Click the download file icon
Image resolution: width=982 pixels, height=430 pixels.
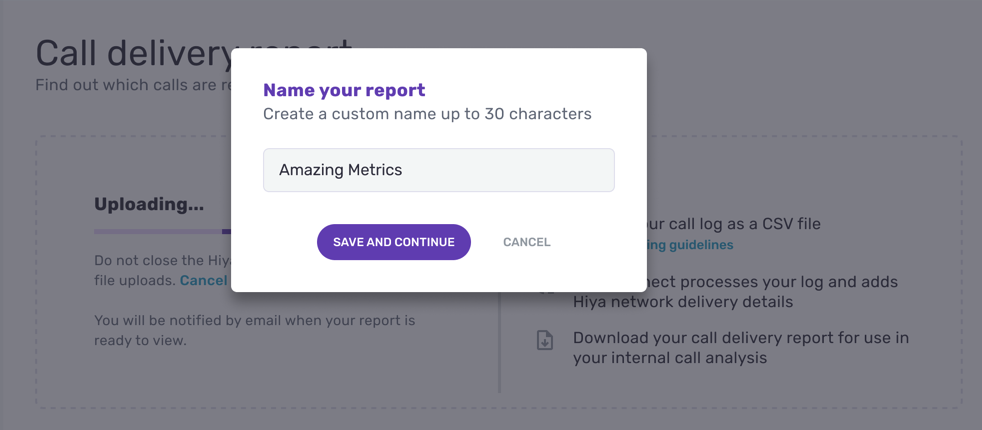click(x=545, y=341)
